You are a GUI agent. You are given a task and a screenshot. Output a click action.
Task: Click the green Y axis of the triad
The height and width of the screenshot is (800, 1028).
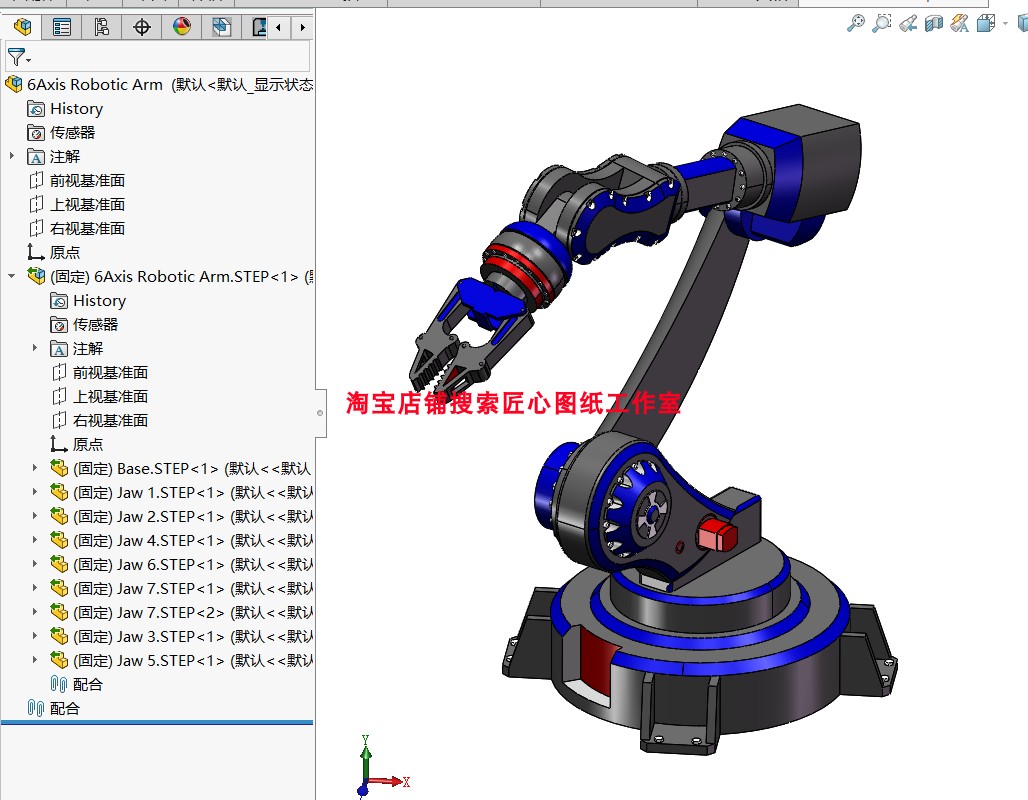365,758
